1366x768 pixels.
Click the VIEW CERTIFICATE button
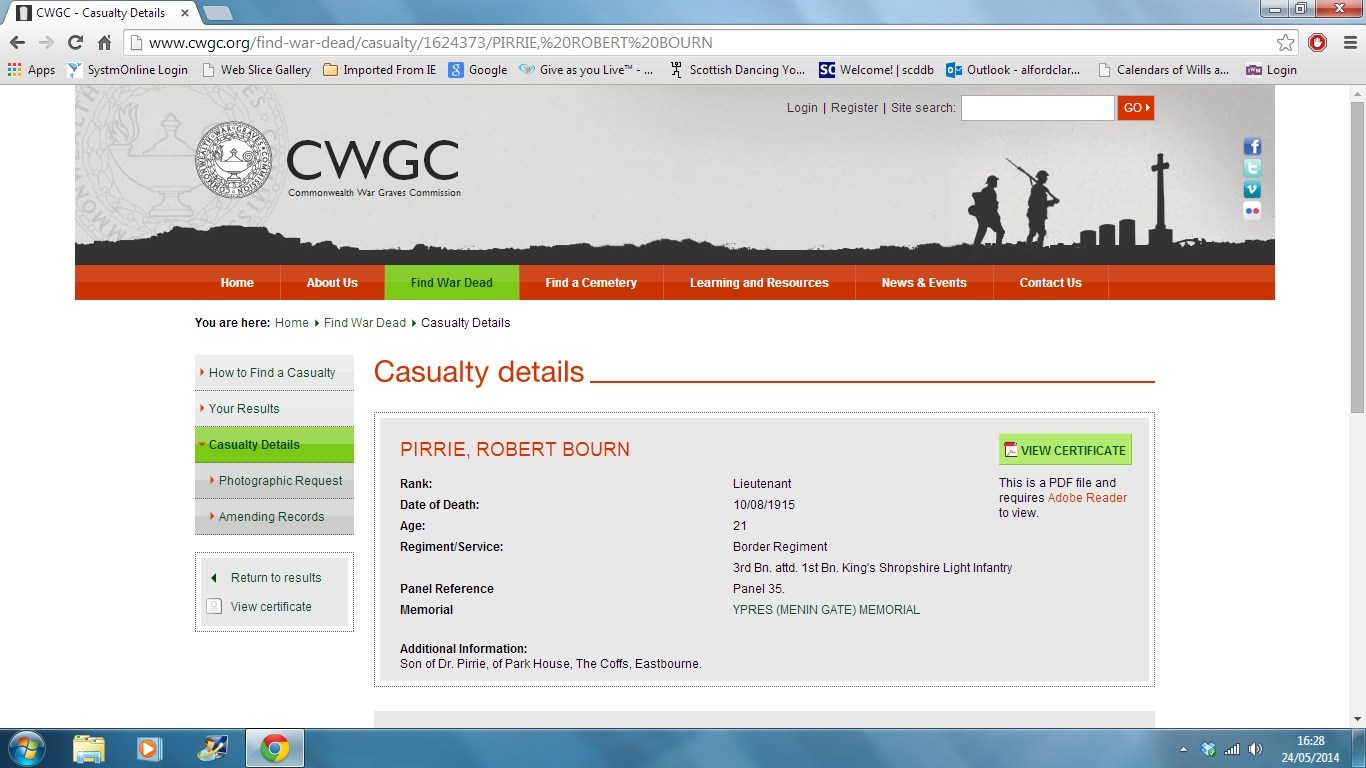(x=1065, y=450)
